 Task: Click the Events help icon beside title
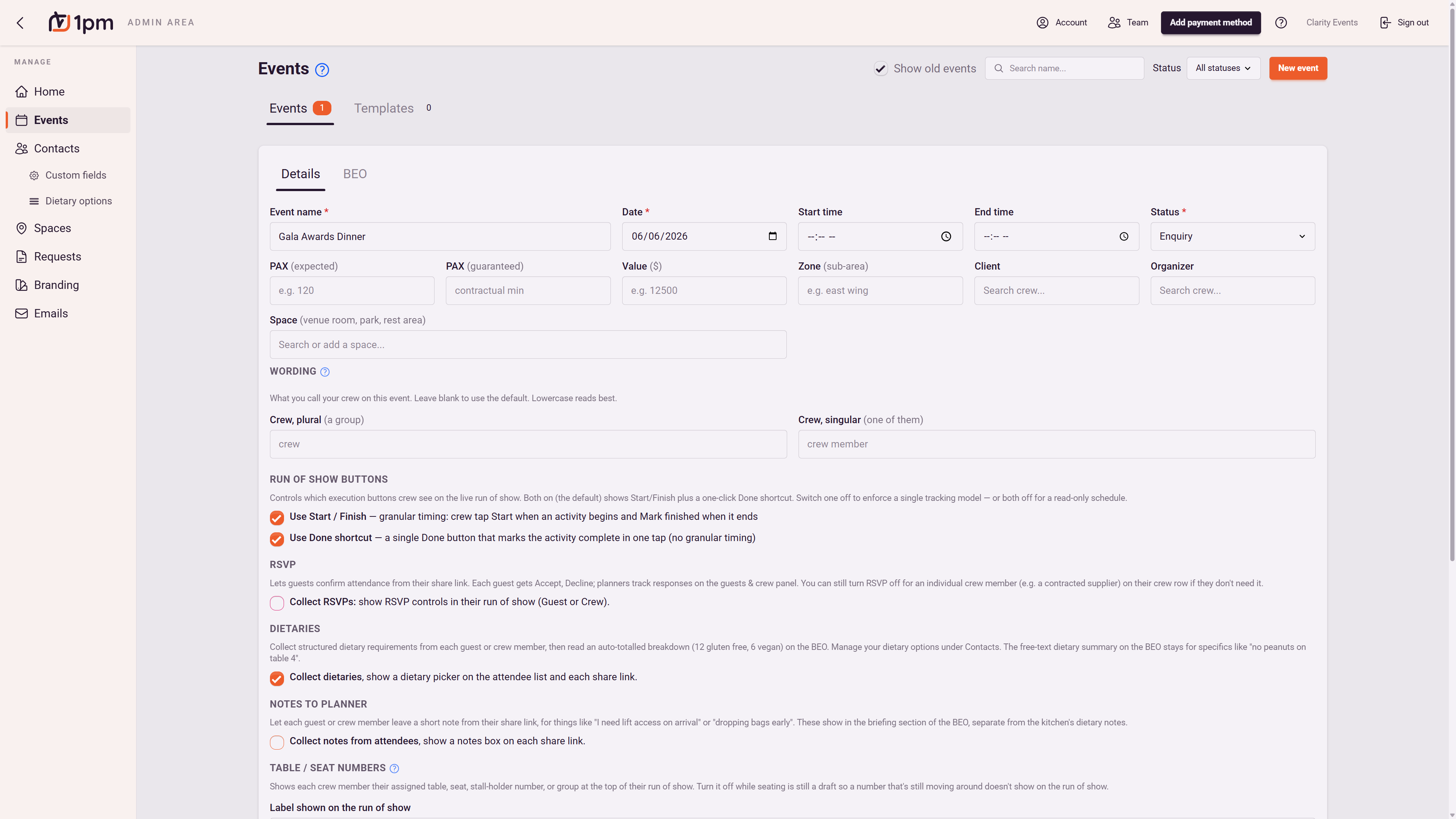tap(322, 69)
